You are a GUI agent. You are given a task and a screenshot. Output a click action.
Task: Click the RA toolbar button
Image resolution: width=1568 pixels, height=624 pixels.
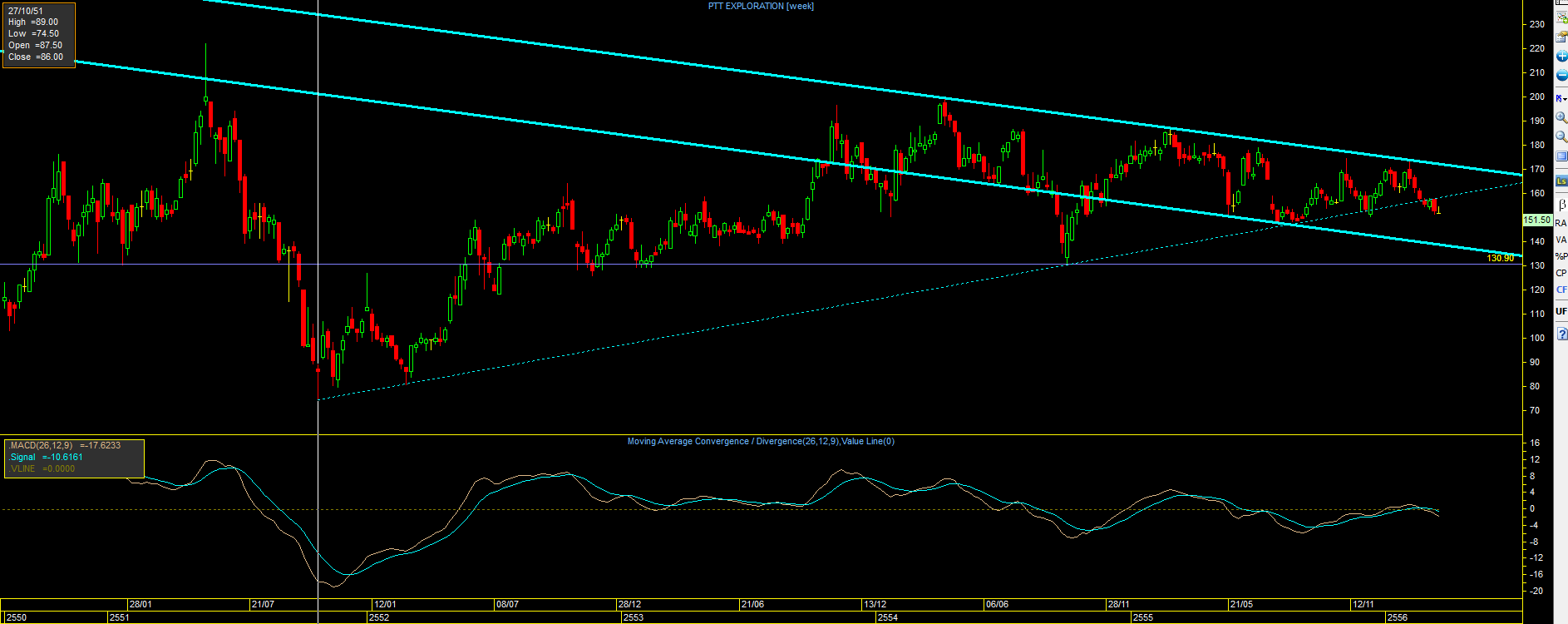(1561, 223)
